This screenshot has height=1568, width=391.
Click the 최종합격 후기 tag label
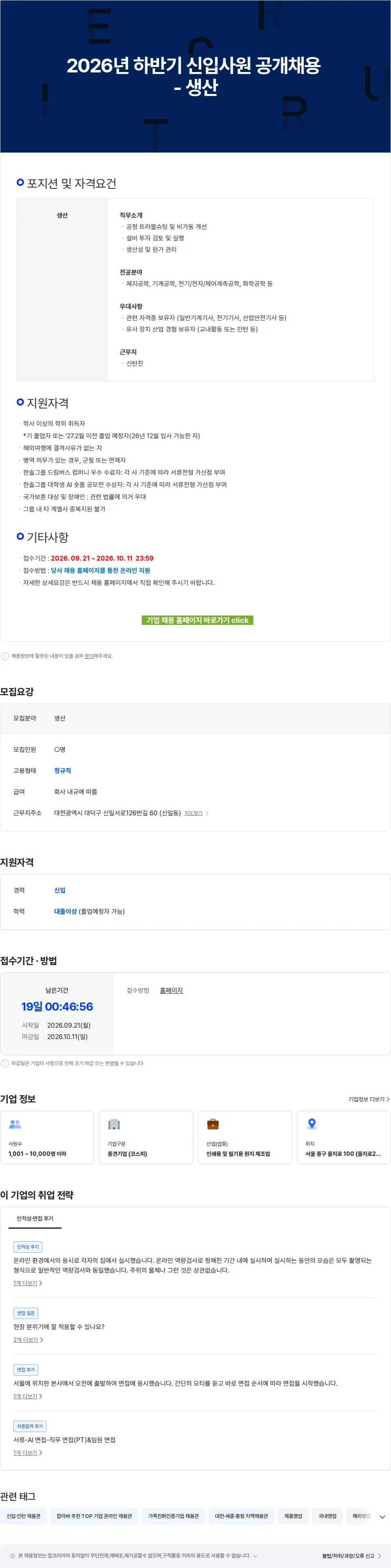(x=30, y=1426)
